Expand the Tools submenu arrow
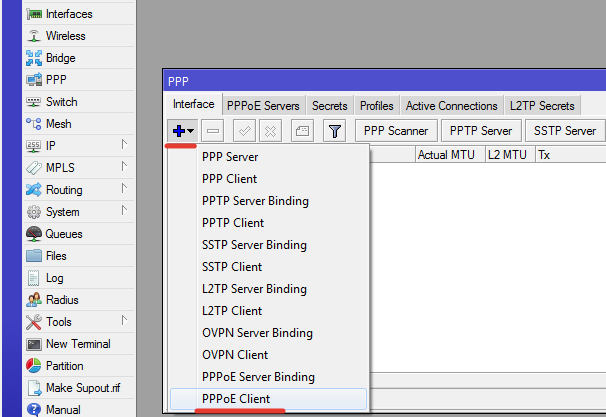The height and width of the screenshot is (417, 606). [124, 320]
